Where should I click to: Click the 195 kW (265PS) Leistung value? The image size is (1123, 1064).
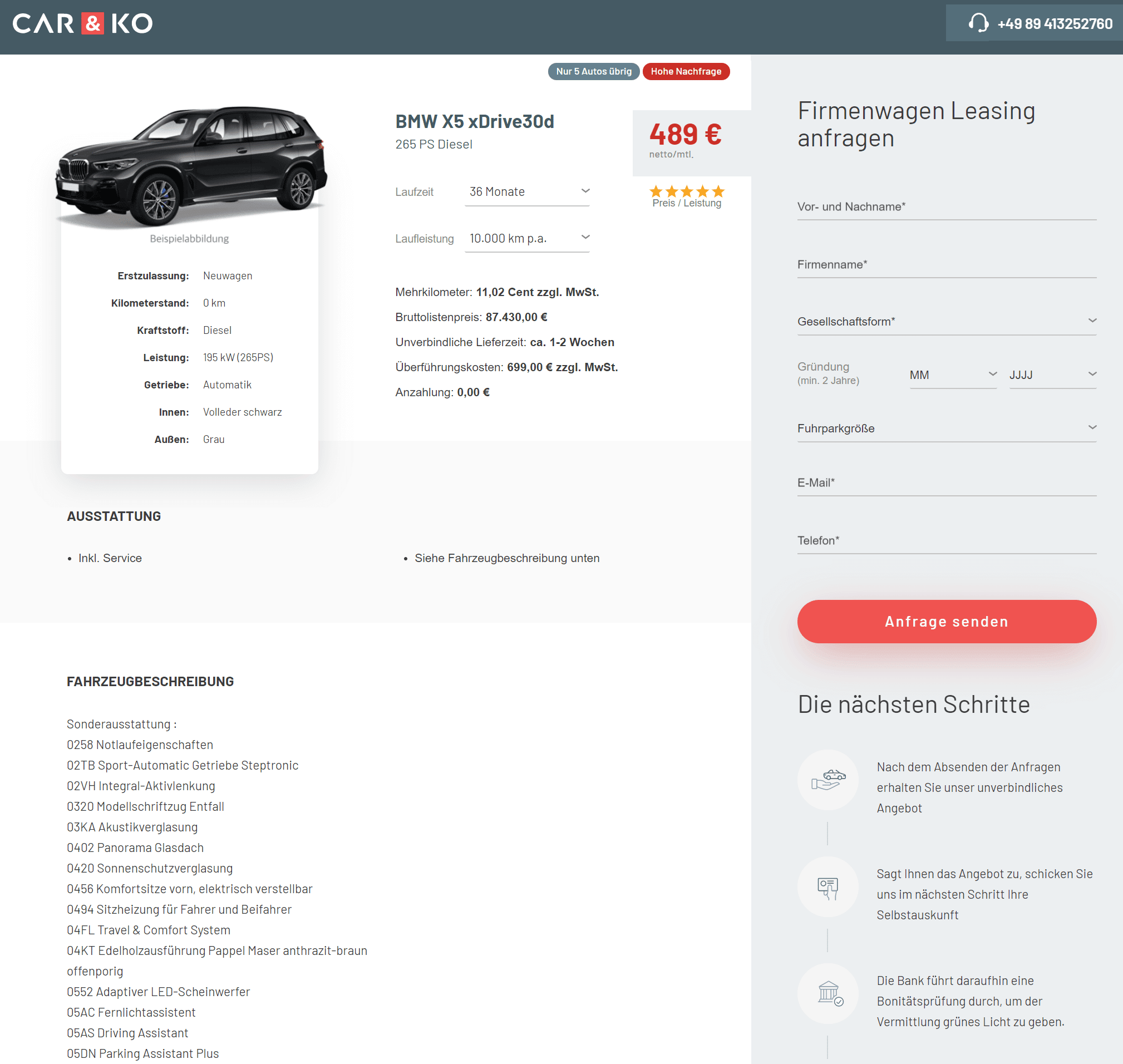coord(238,357)
